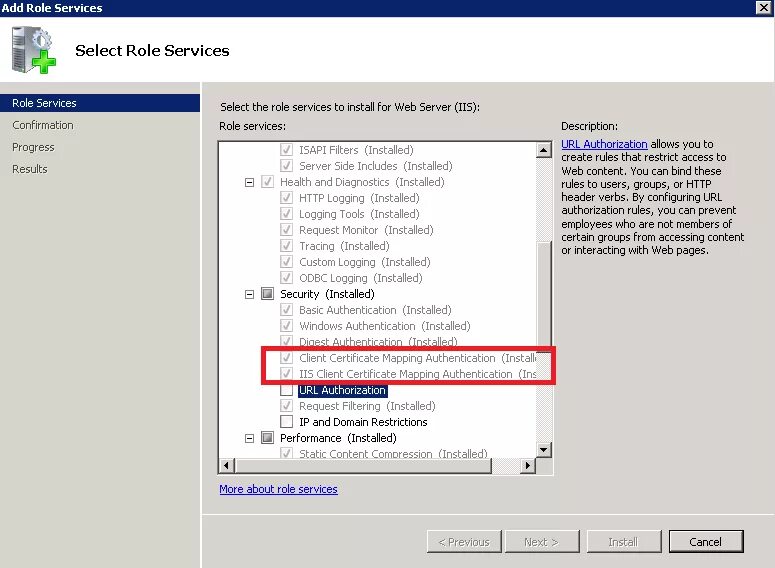Select Client Certificate Mapping Authentication row
This screenshot has height=568, width=775.
click(x=417, y=358)
